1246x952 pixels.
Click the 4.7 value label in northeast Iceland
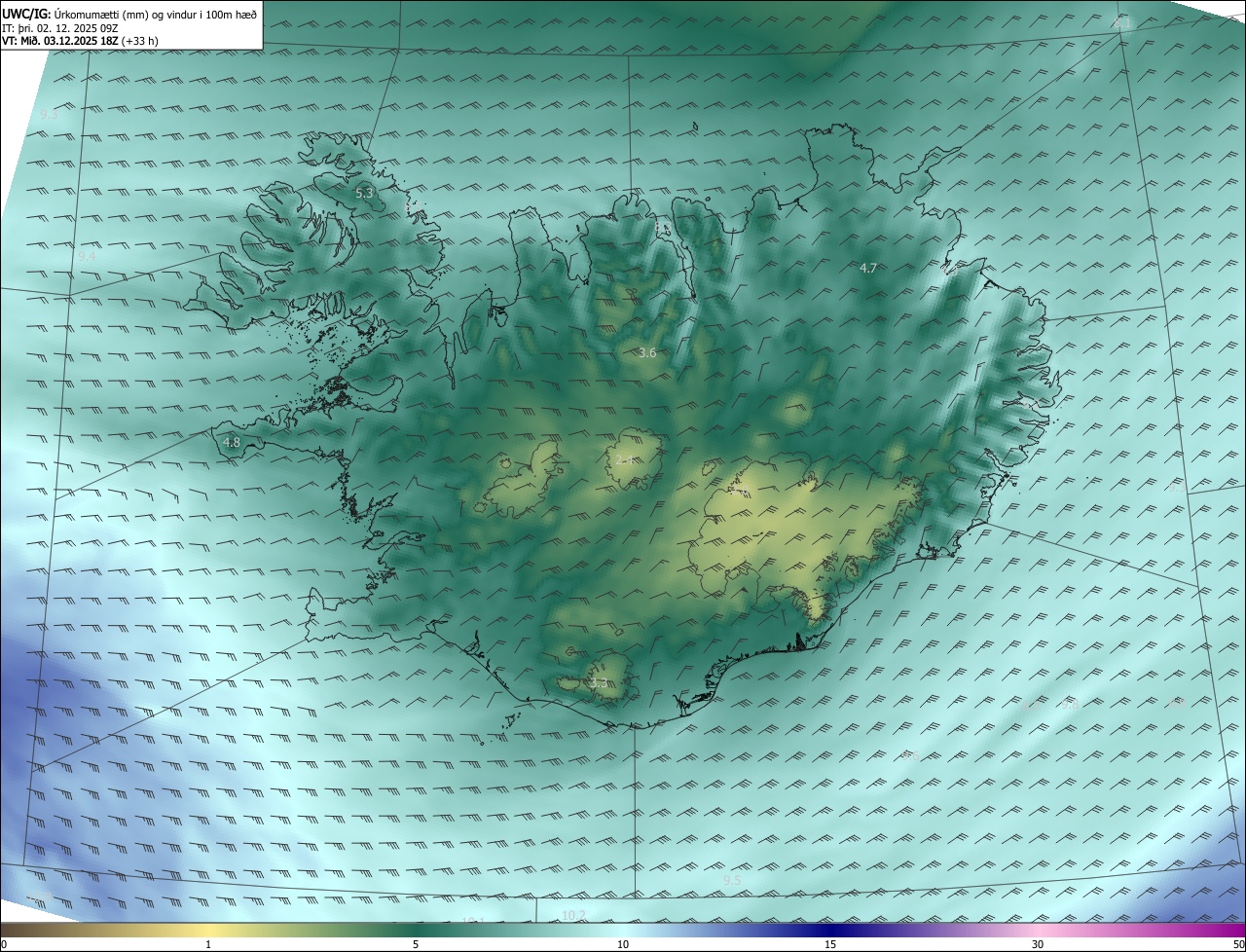click(868, 268)
